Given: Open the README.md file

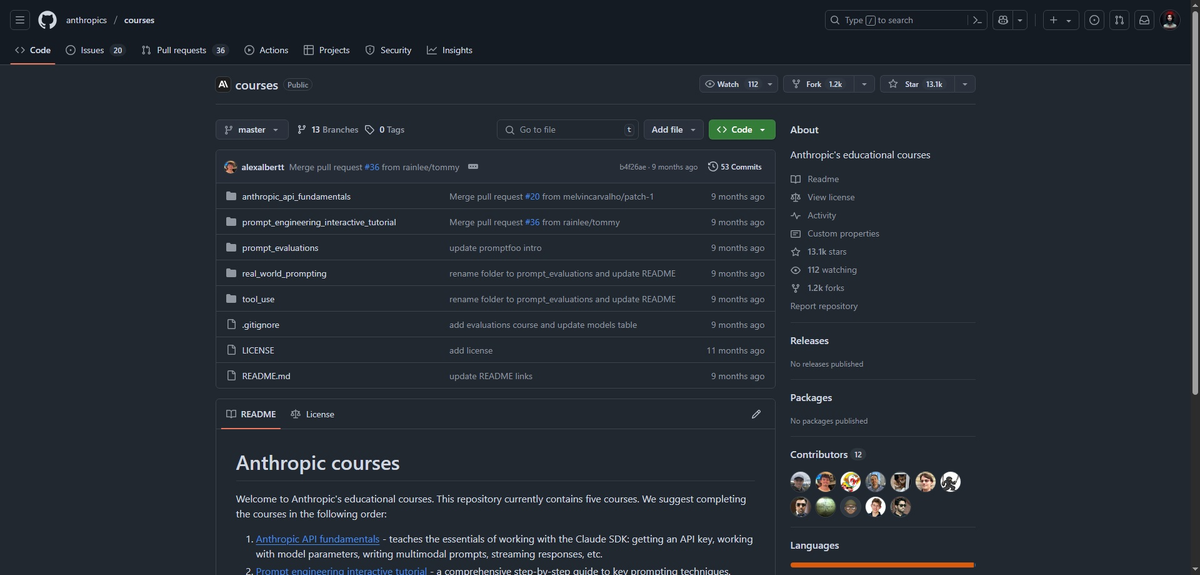Looking at the screenshot, I should (x=266, y=376).
